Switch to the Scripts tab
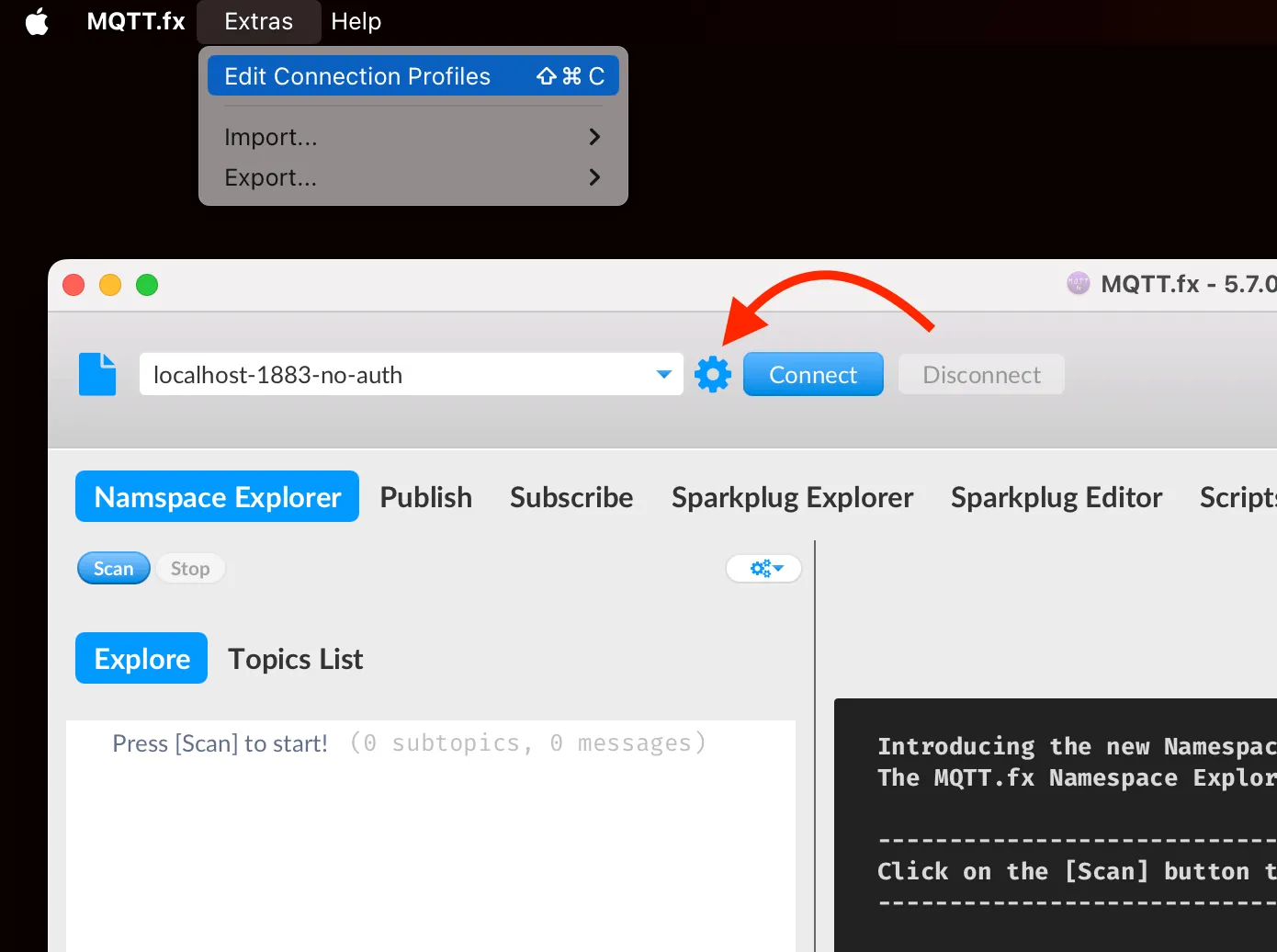Image resolution: width=1277 pixels, height=952 pixels. pos(1237,497)
